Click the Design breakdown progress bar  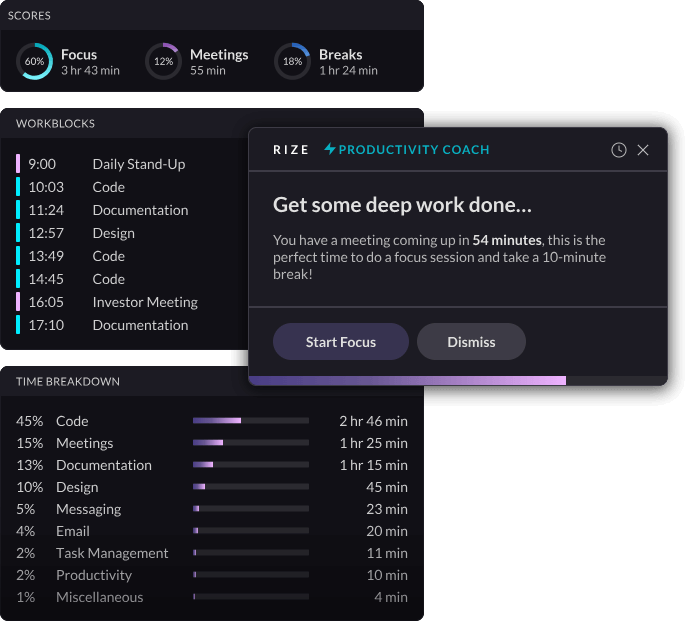pos(251,487)
